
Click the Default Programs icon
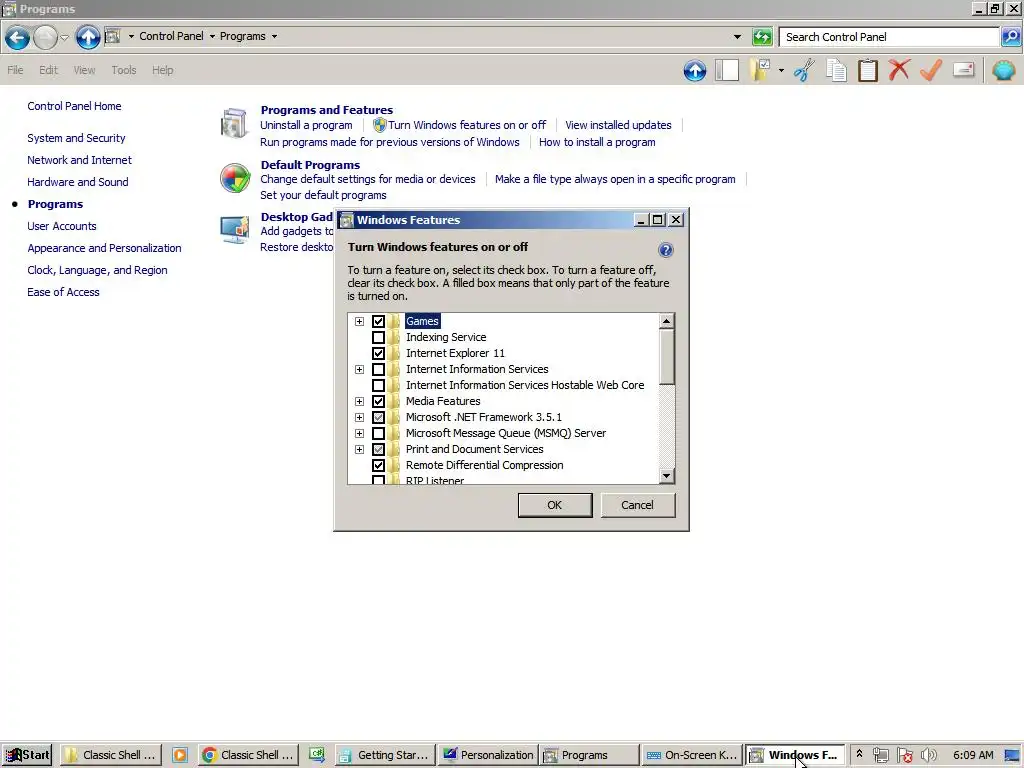click(x=234, y=178)
